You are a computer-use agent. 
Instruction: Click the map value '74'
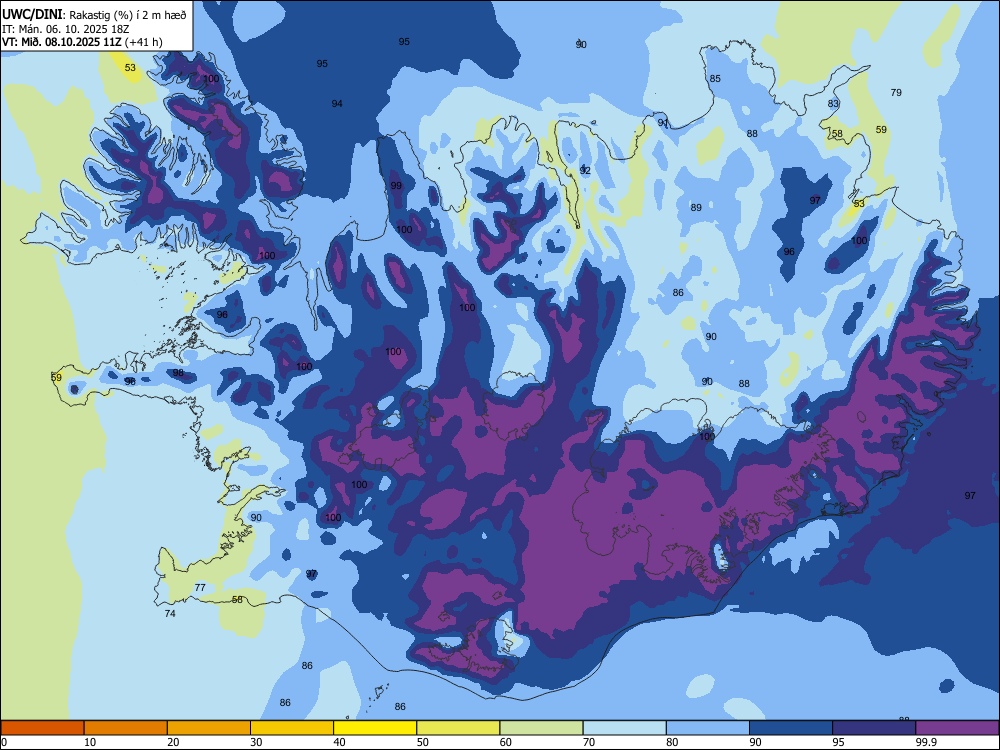(170, 614)
